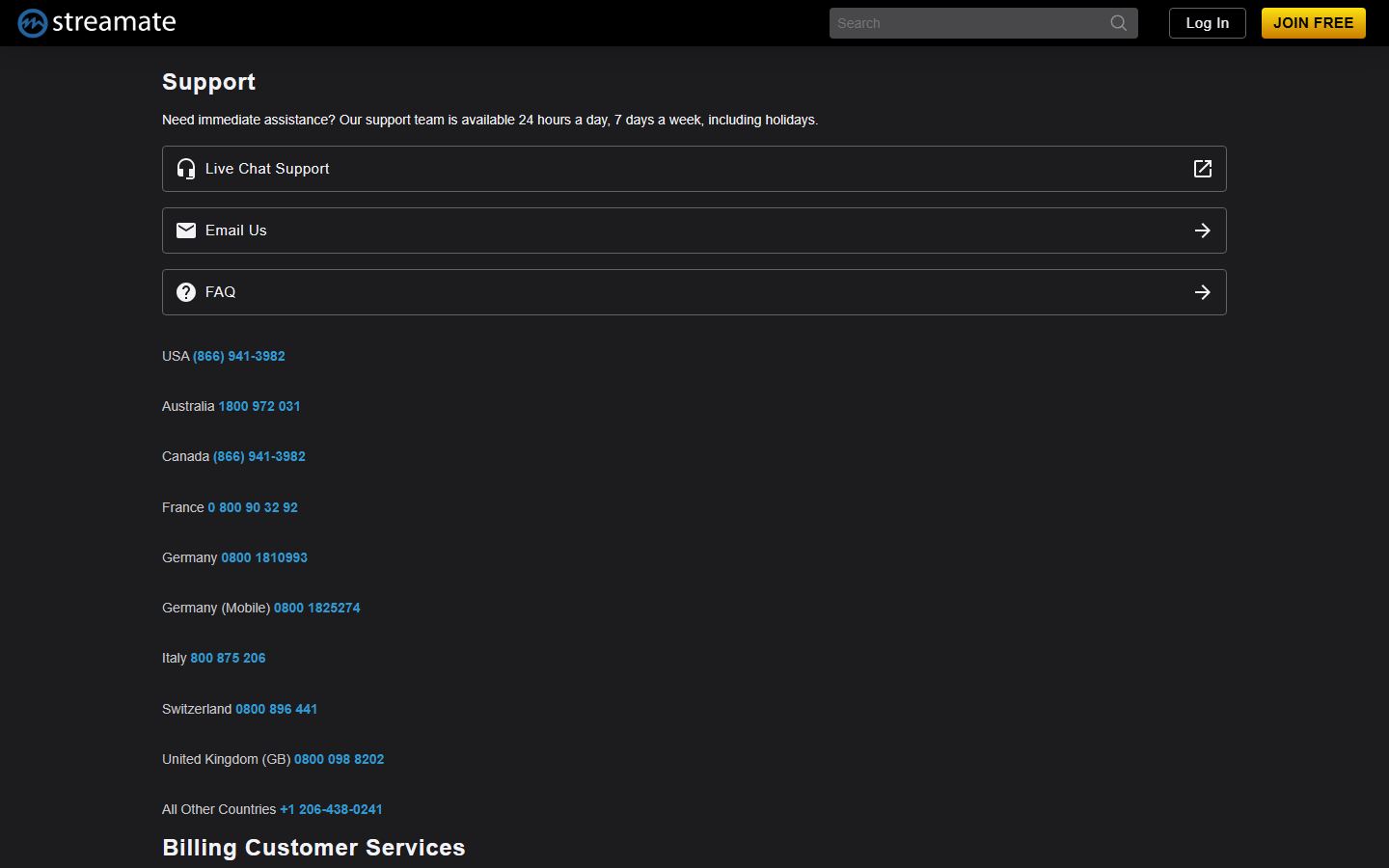The image size is (1389, 868).
Task: Click the question mark icon beside FAQ
Action: pyautogui.click(x=186, y=292)
